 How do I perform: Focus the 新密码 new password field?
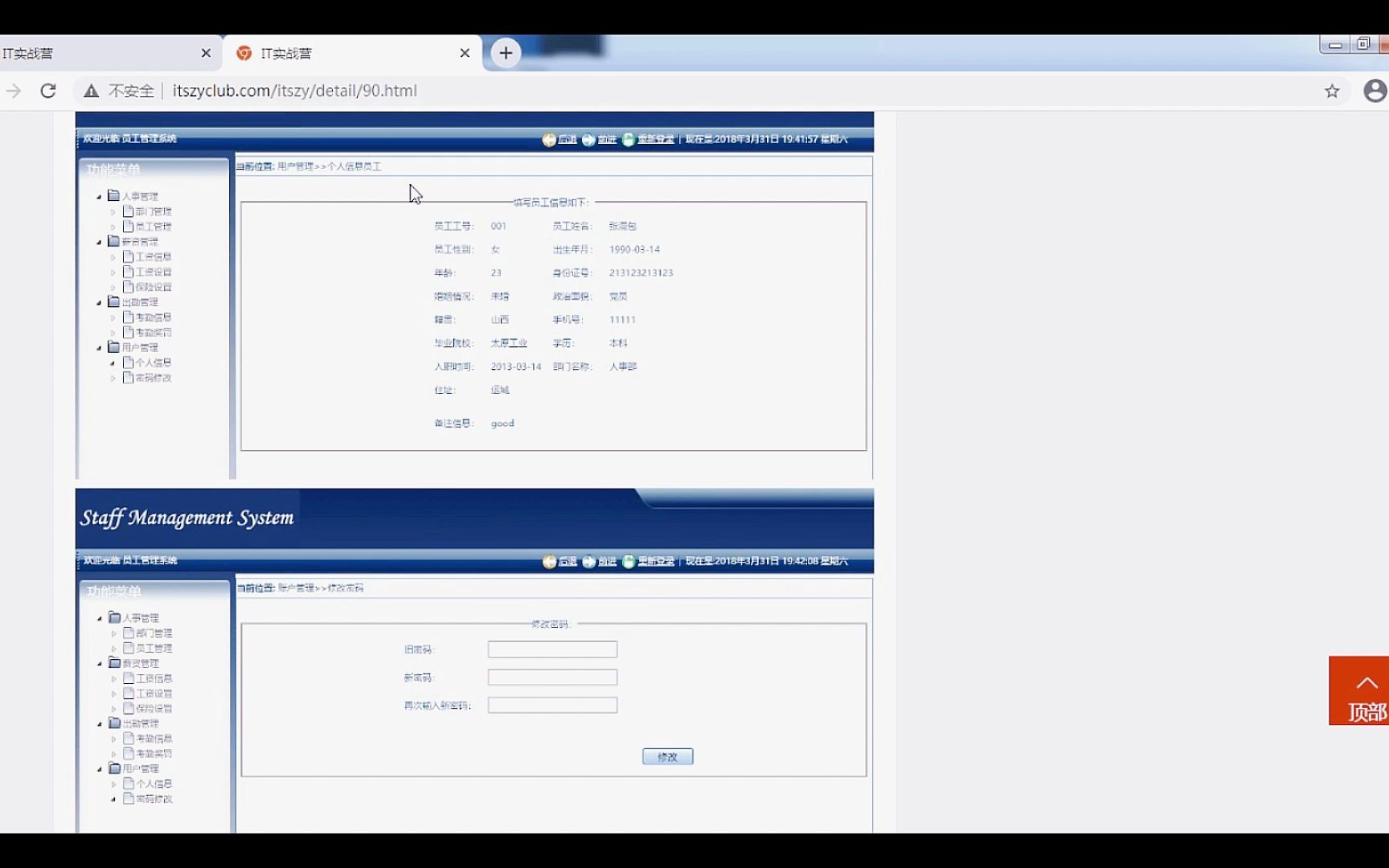tap(552, 678)
